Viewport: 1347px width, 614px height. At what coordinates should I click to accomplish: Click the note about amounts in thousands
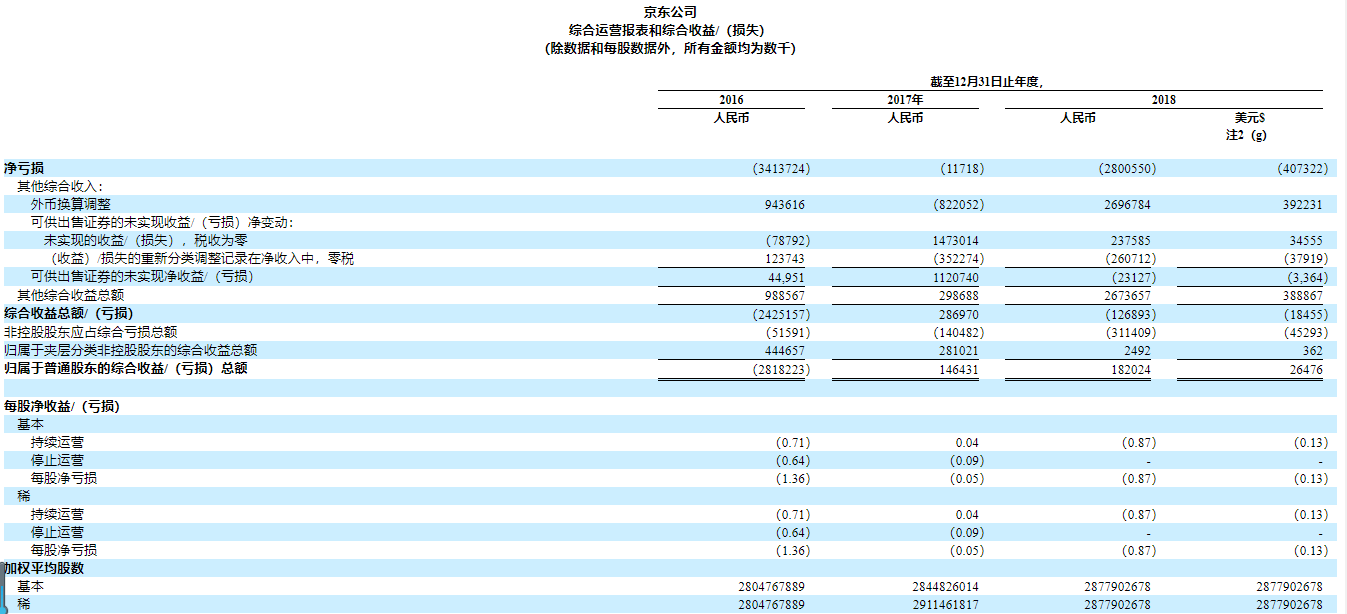(x=670, y=48)
